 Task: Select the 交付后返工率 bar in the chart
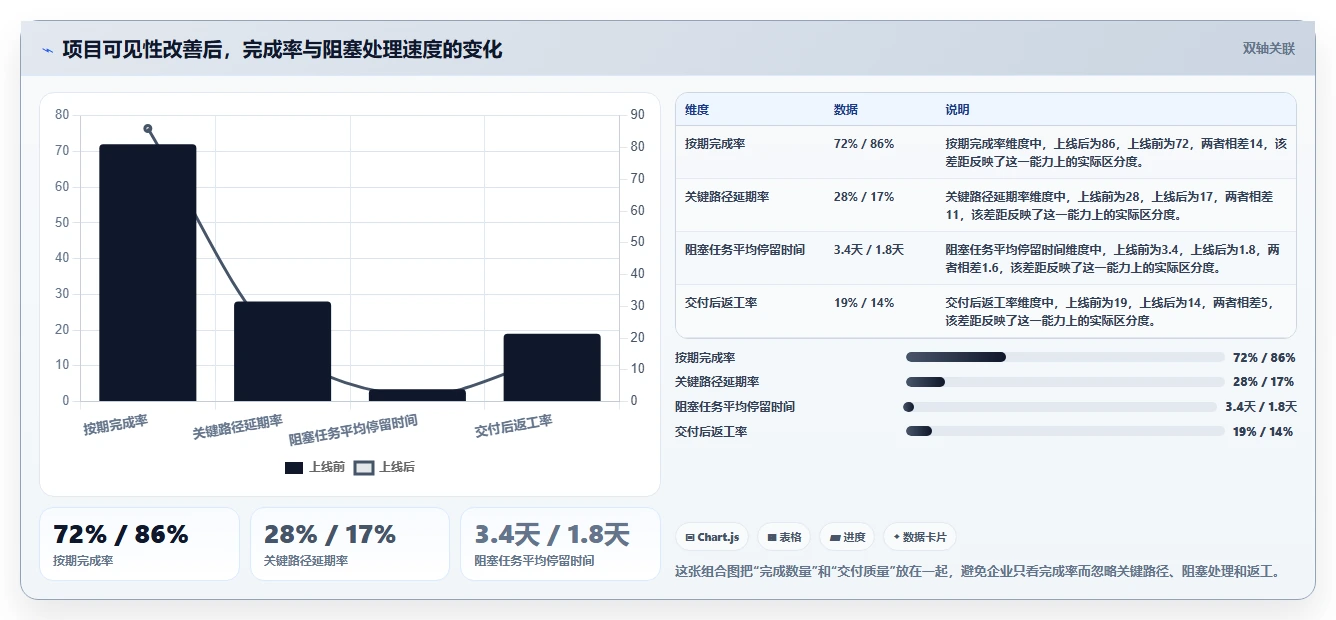tap(552, 367)
